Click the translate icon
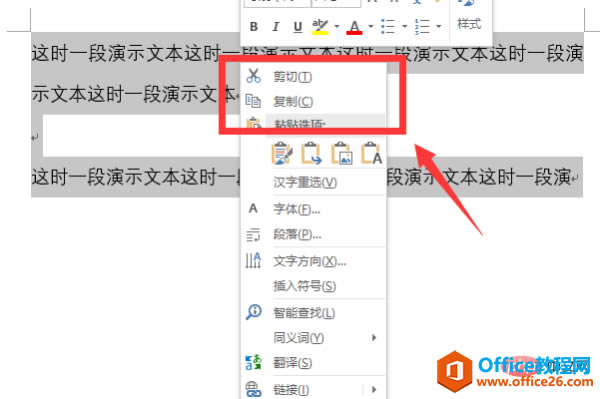The height and width of the screenshot is (399, 600). 253,362
